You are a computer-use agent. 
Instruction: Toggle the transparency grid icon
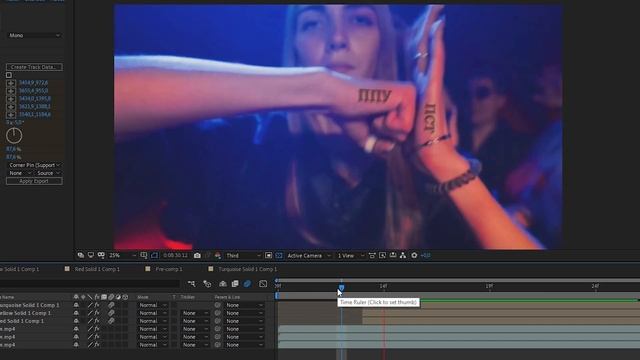[x=279, y=256]
